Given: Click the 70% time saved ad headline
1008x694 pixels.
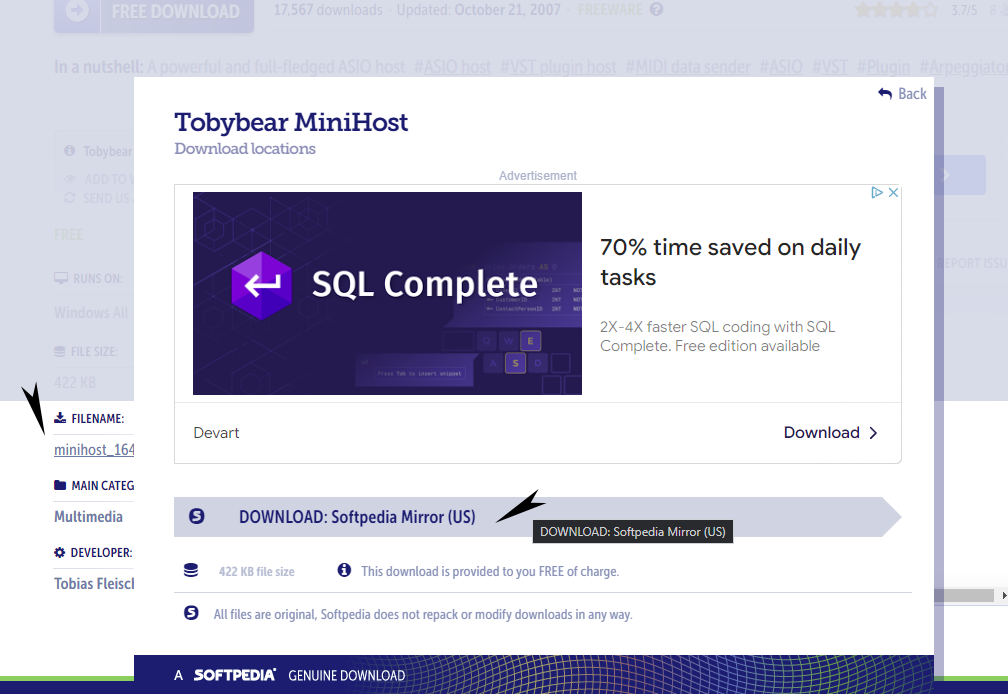Looking at the screenshot, I should (730, 262).
